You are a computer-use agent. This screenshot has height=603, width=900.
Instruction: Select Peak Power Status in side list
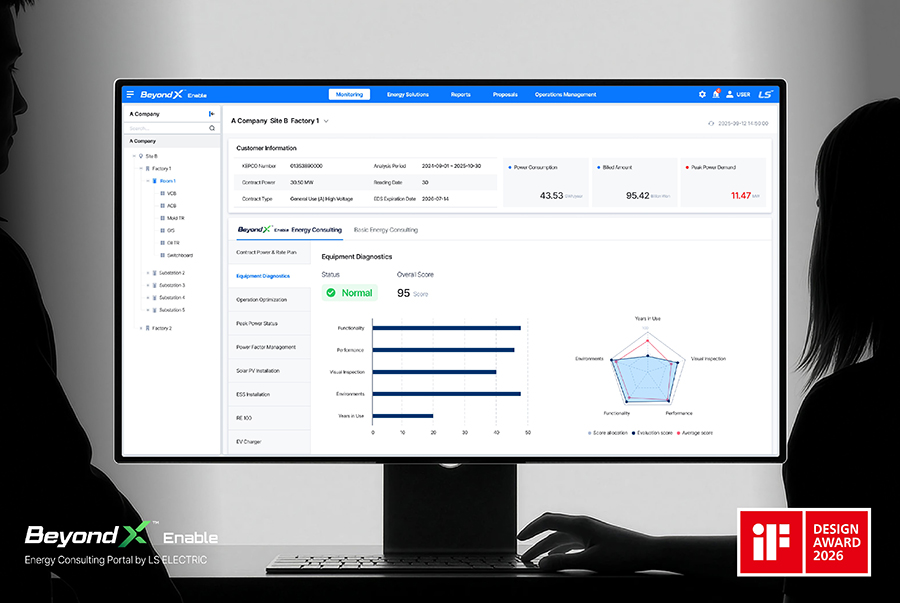click(x=257, y=323)
